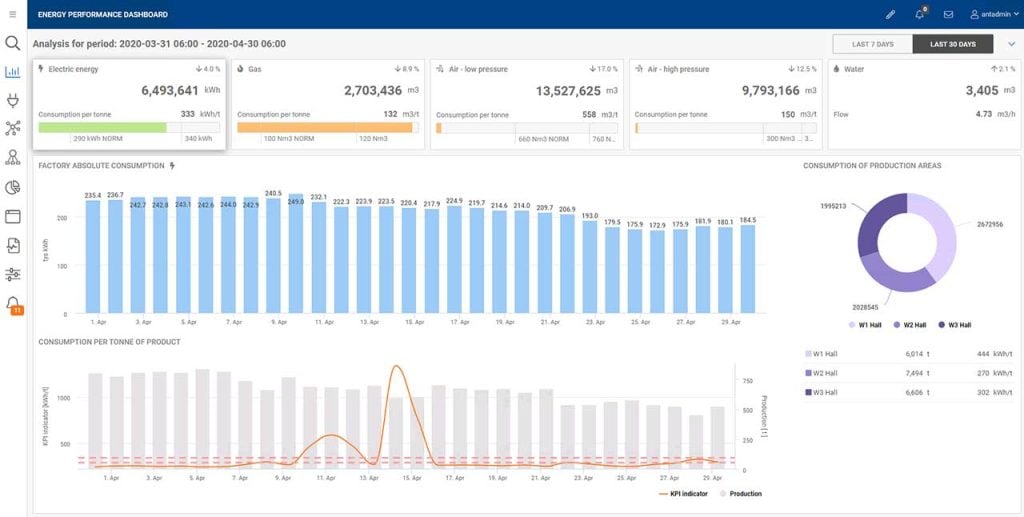Toggle W1 Hall legend in donut chart

point(865,324)
